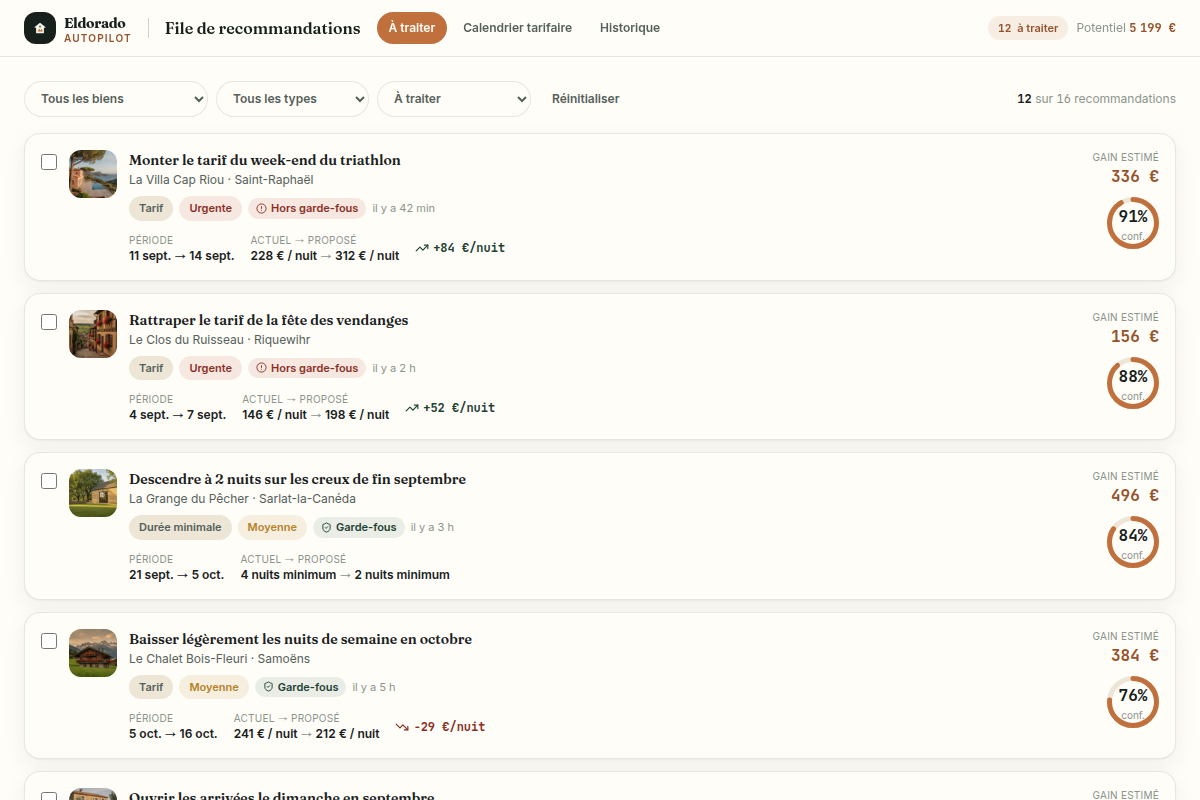The image size is (1200, 800).
Task: Open Monter le tarif du week-end du triathlon
Action: click(265, 160)
